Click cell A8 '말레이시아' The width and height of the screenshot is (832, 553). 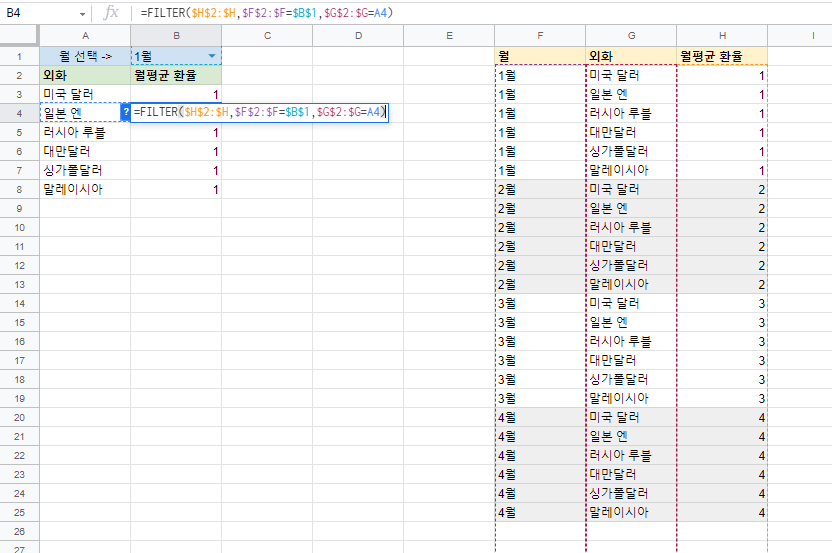tap(85, 189)
